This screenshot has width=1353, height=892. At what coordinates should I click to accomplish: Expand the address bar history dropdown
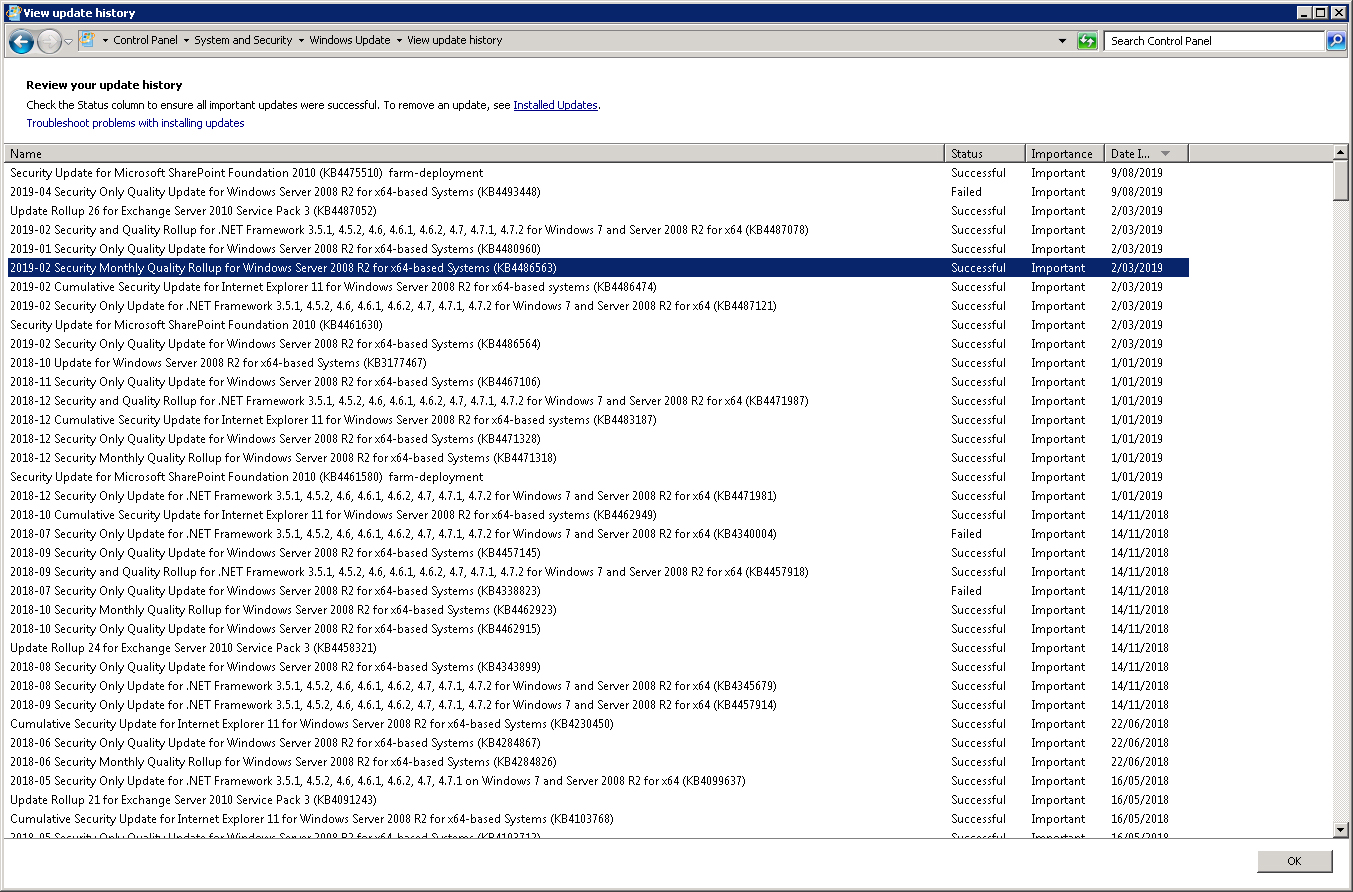click(1062, 41)
